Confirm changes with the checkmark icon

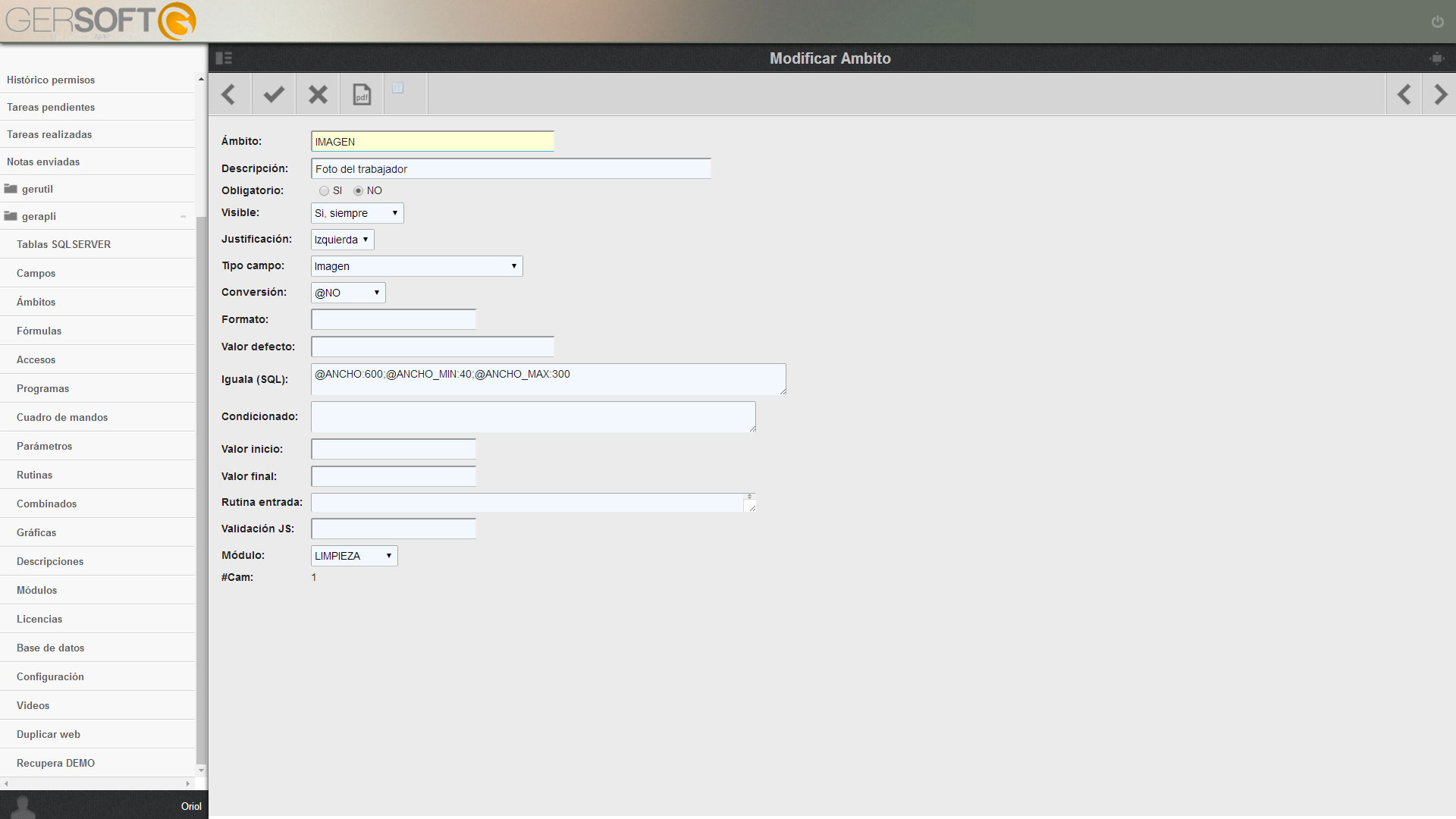coord(274,95)
